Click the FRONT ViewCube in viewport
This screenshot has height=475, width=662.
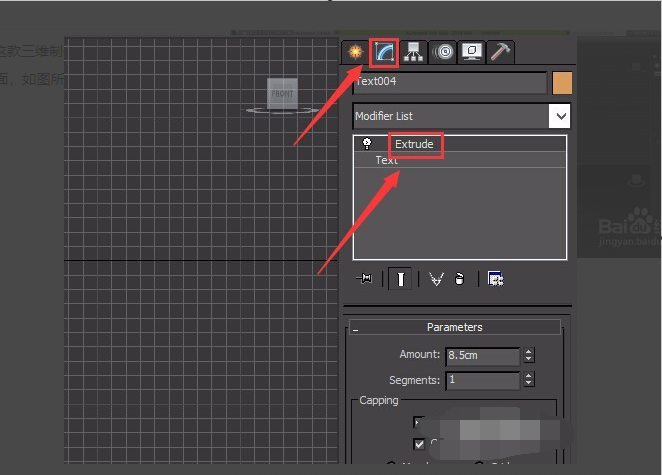click(282, 93)
